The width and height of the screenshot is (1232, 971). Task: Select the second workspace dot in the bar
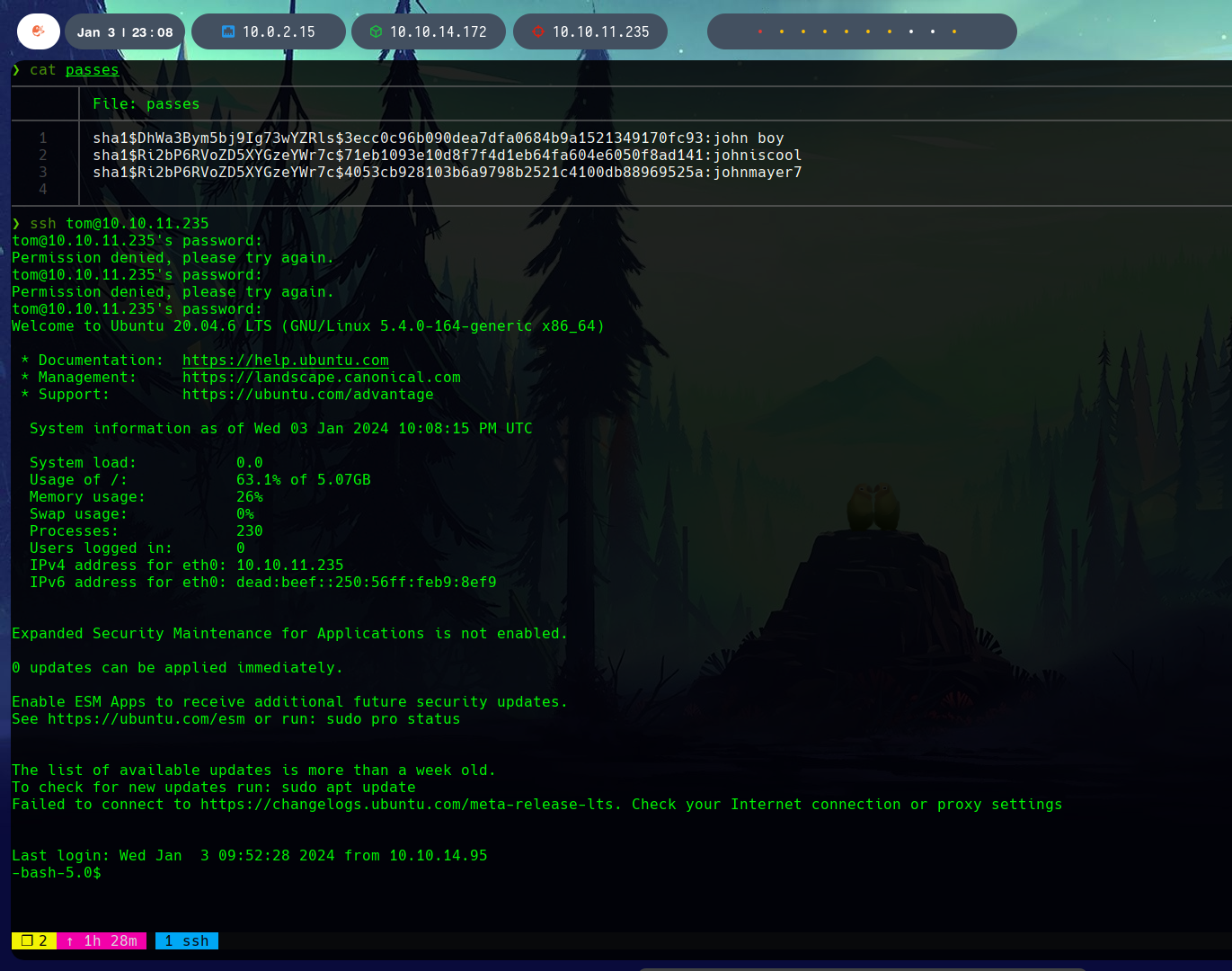(x=782, y=31)
